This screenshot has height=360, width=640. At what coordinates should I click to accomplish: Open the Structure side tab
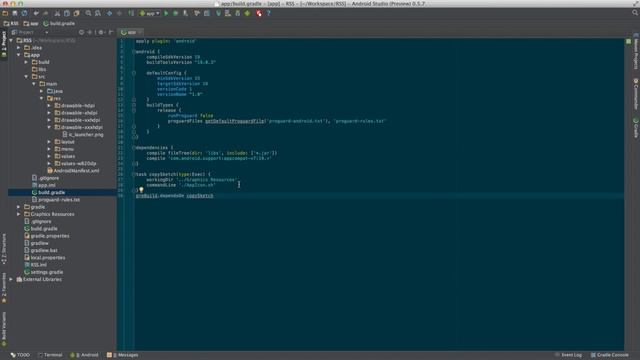point(4,249)
